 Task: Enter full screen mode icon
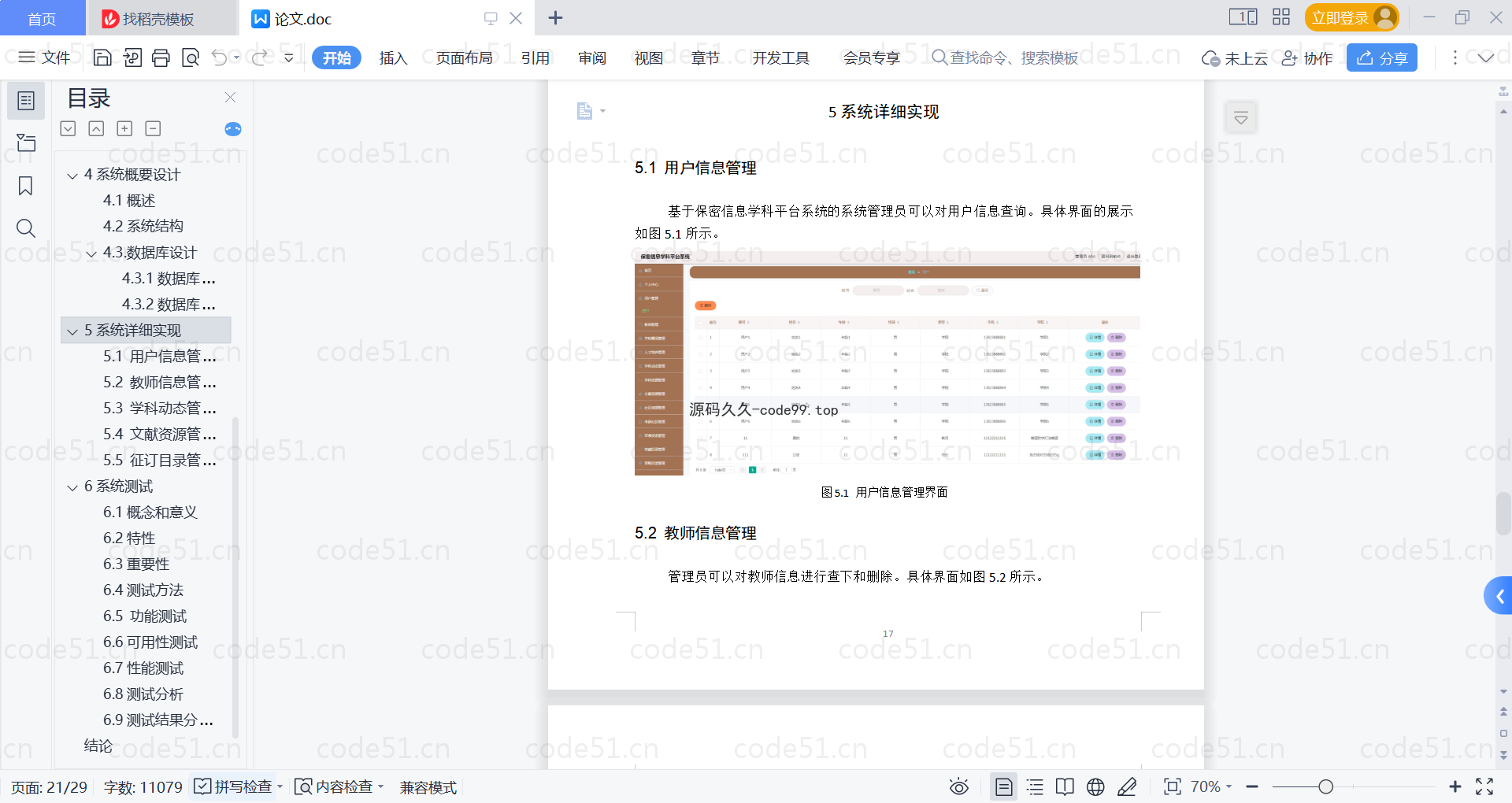click(1484, 786)
